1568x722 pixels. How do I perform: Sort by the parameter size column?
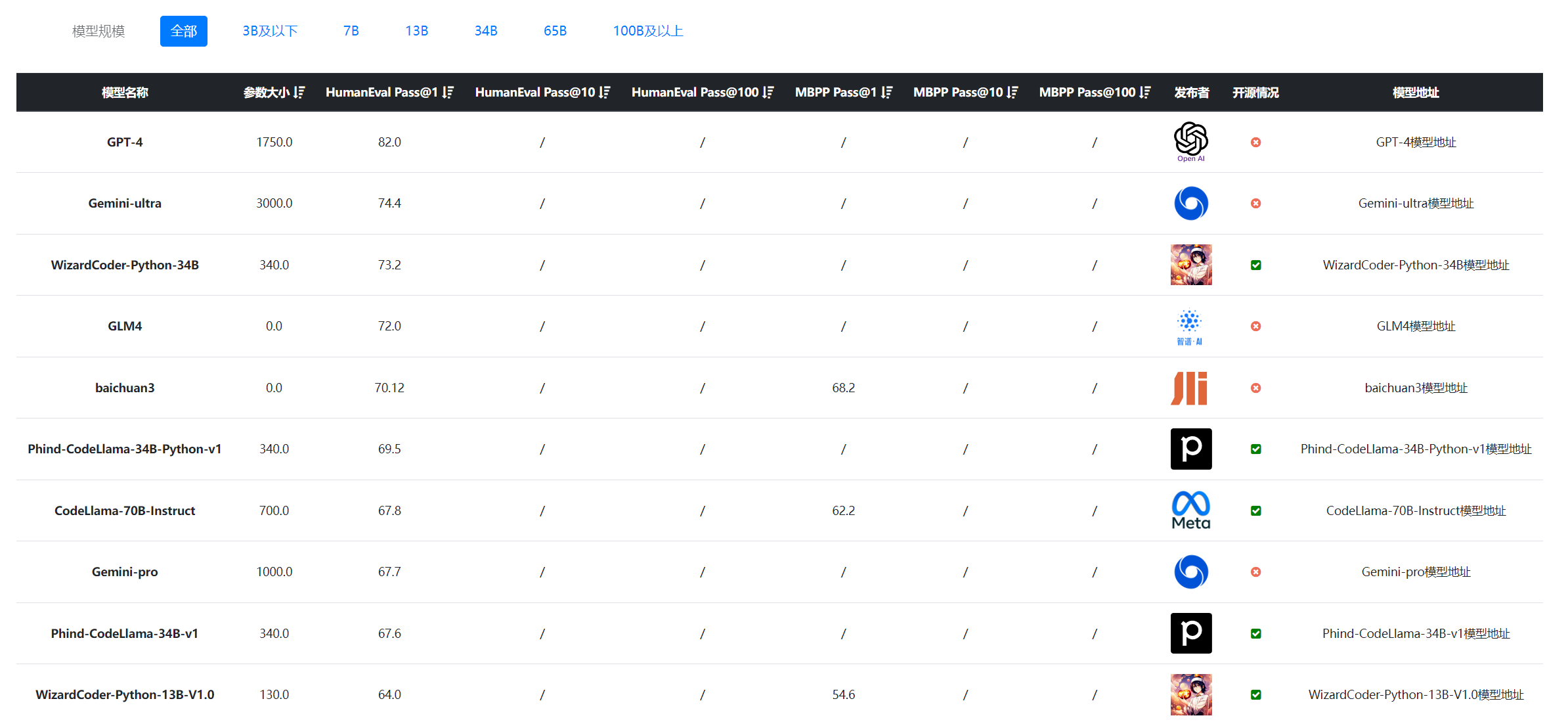[x=299, y=93]
